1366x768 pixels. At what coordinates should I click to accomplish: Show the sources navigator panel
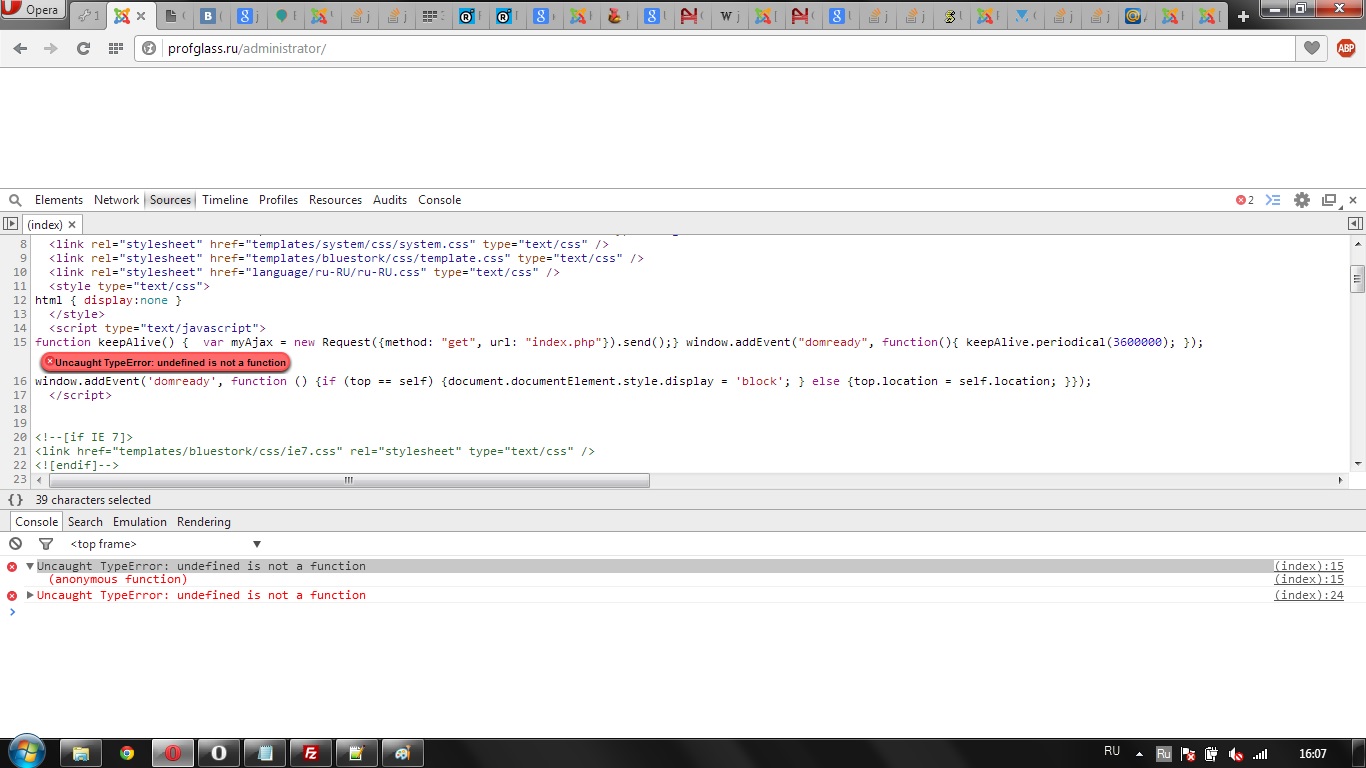[x=10, y=225]
